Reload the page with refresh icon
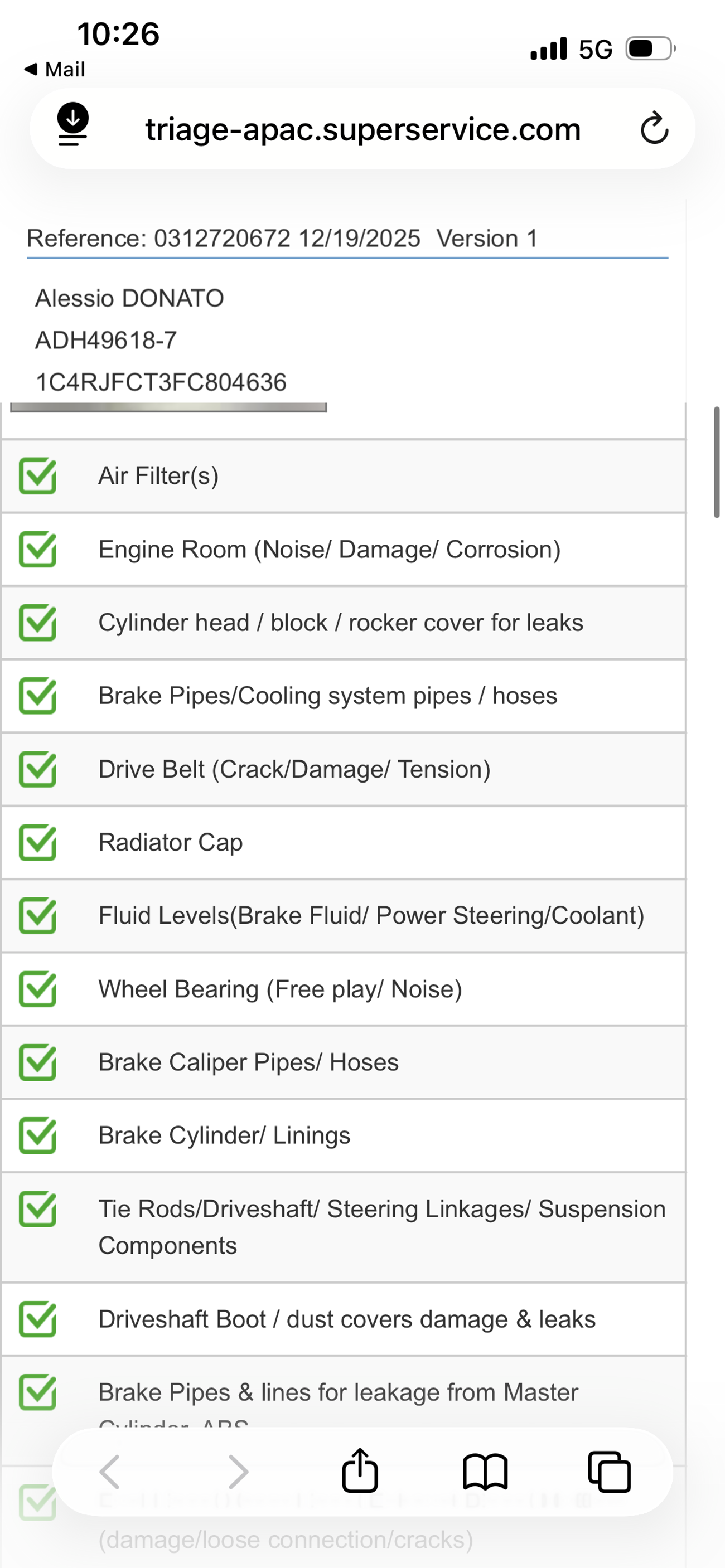This screenshot has width=725, height=1568. [654, 128]
